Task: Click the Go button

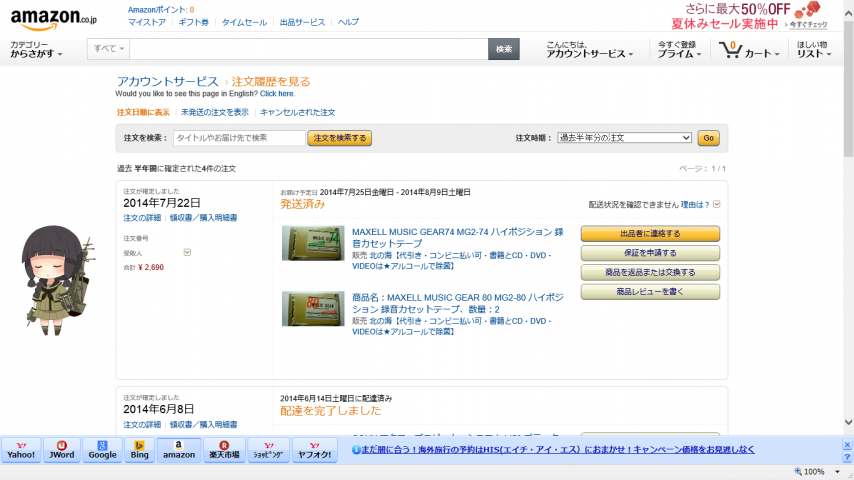Action: (x=709, y=138)
